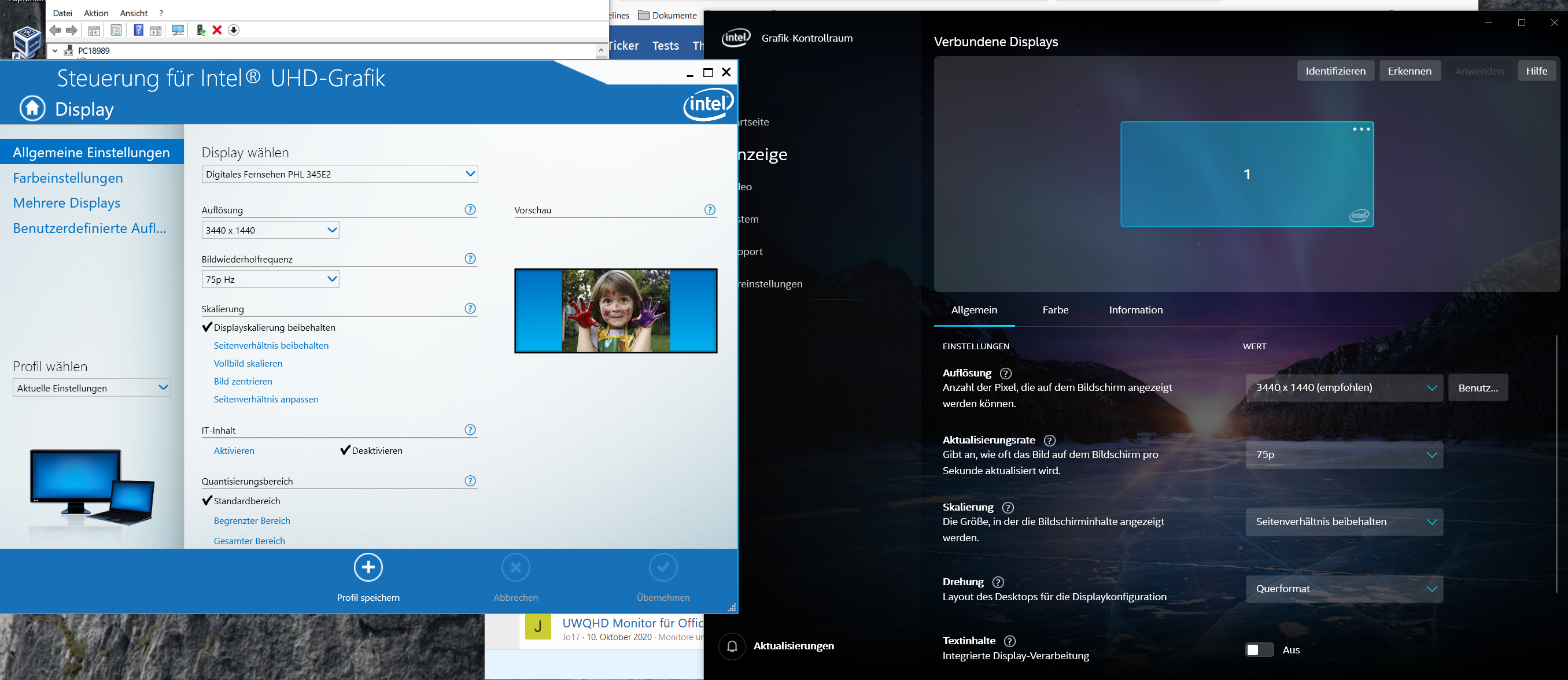The width and height of the screenshot is (1568, 680).
Task: Open the Aktion menu
Action: tap(95, 13)
